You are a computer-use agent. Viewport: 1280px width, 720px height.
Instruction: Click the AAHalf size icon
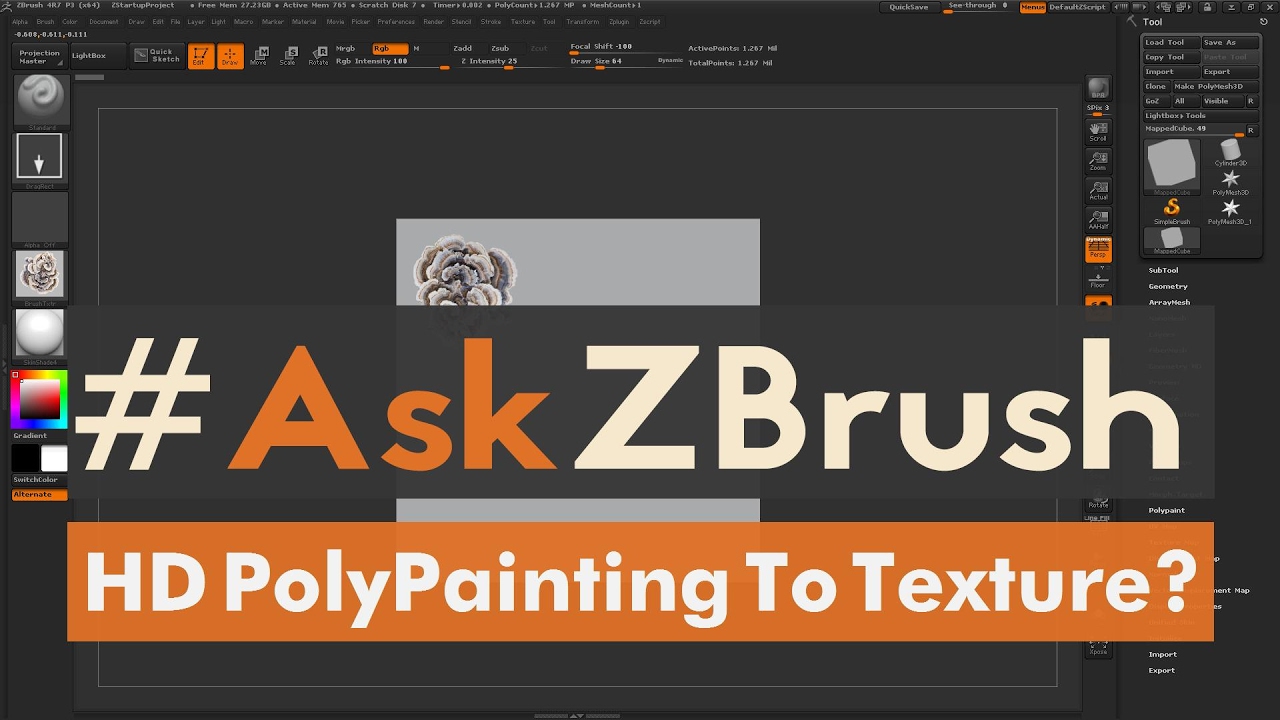click(1099, 219)
